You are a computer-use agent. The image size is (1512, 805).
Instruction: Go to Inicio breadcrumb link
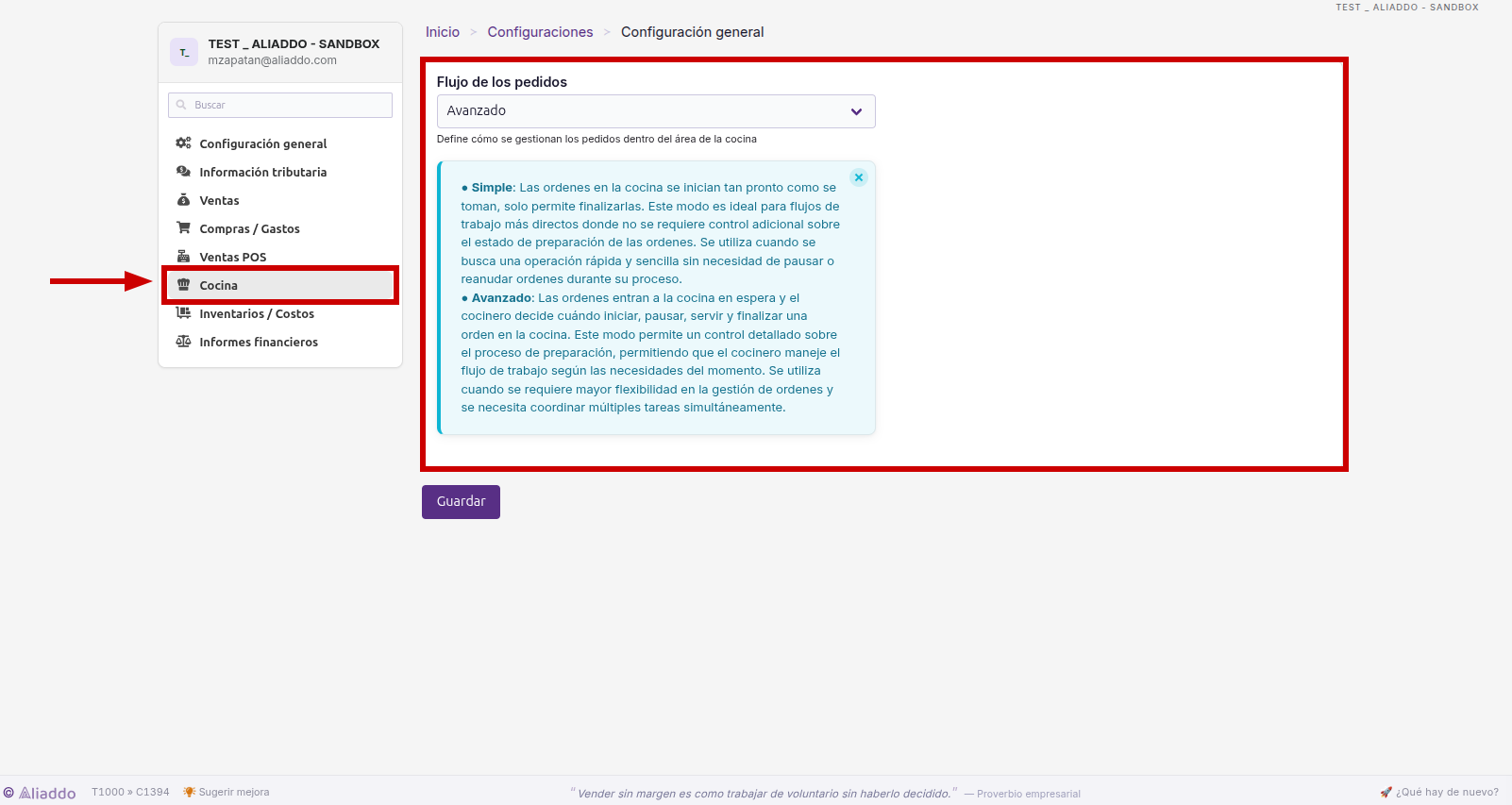coord(443,32)
